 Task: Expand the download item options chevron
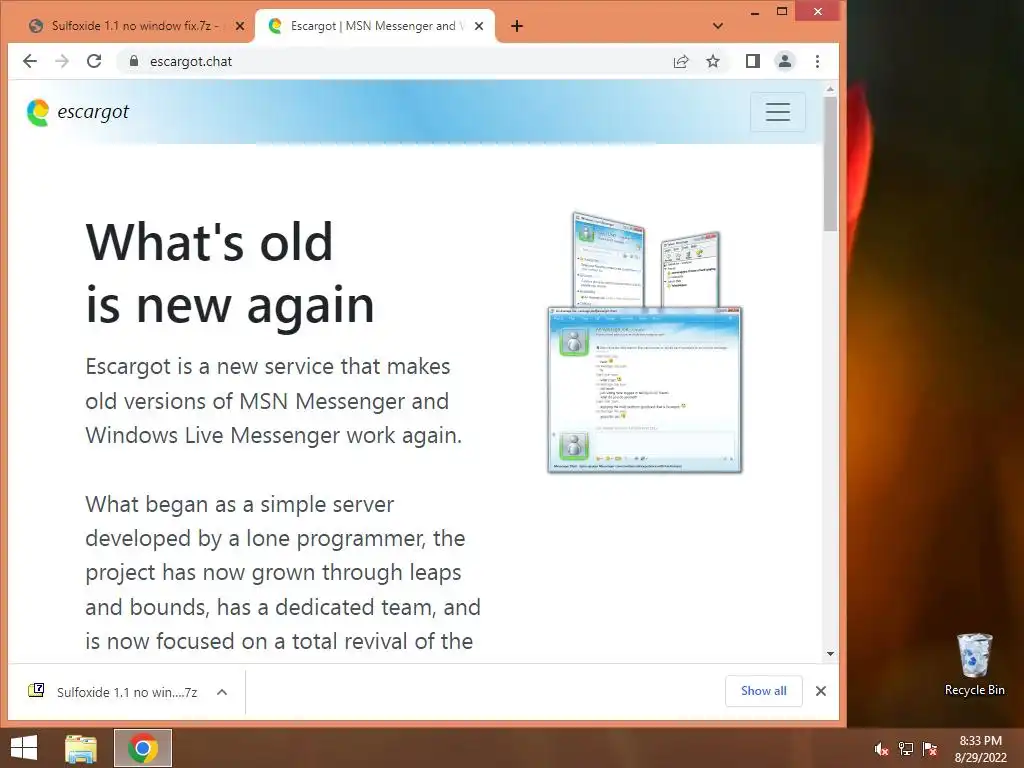[x=222, y=692]
